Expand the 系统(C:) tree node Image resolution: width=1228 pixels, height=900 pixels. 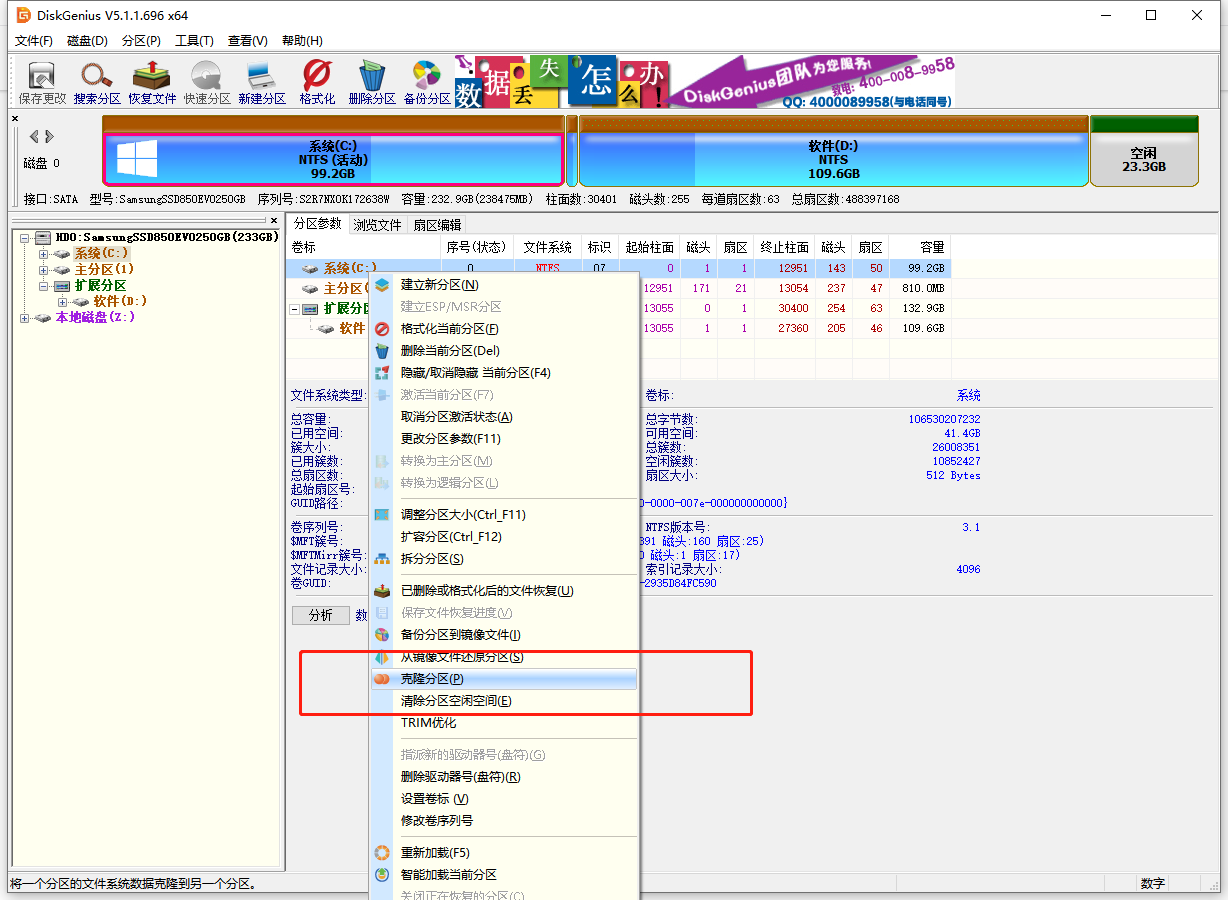coord(43,254)
